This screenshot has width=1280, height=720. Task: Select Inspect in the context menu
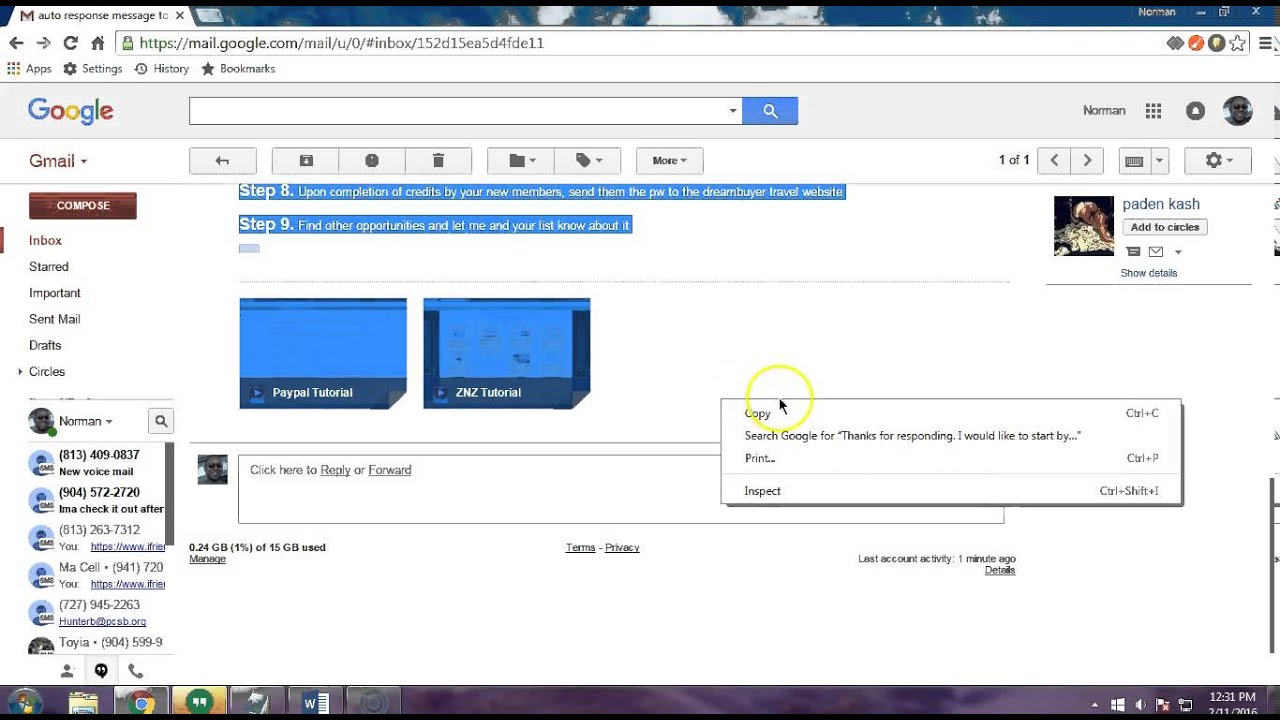pos(951,491)
